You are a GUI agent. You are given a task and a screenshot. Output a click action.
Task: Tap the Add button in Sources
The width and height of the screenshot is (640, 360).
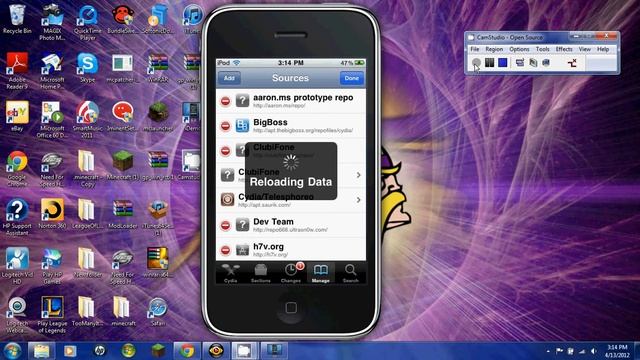tap(229, 78)
